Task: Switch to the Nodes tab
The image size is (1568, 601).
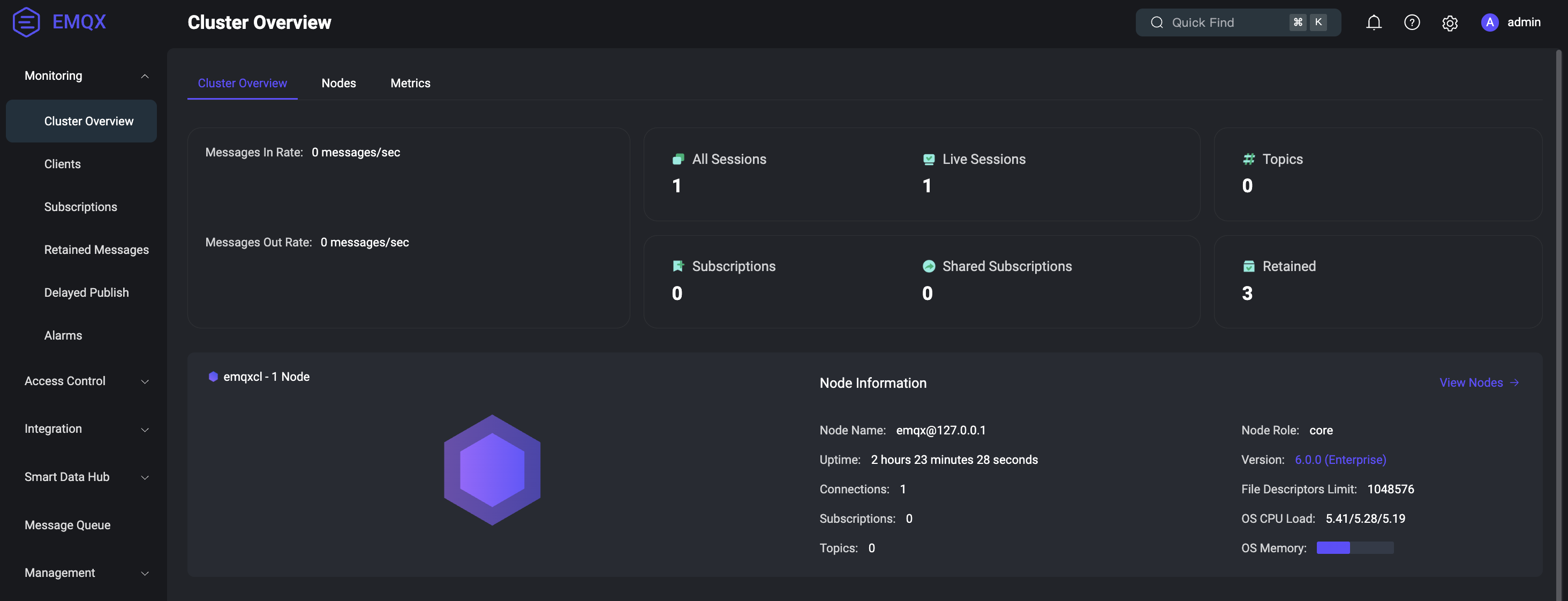Action: [338, 83]
